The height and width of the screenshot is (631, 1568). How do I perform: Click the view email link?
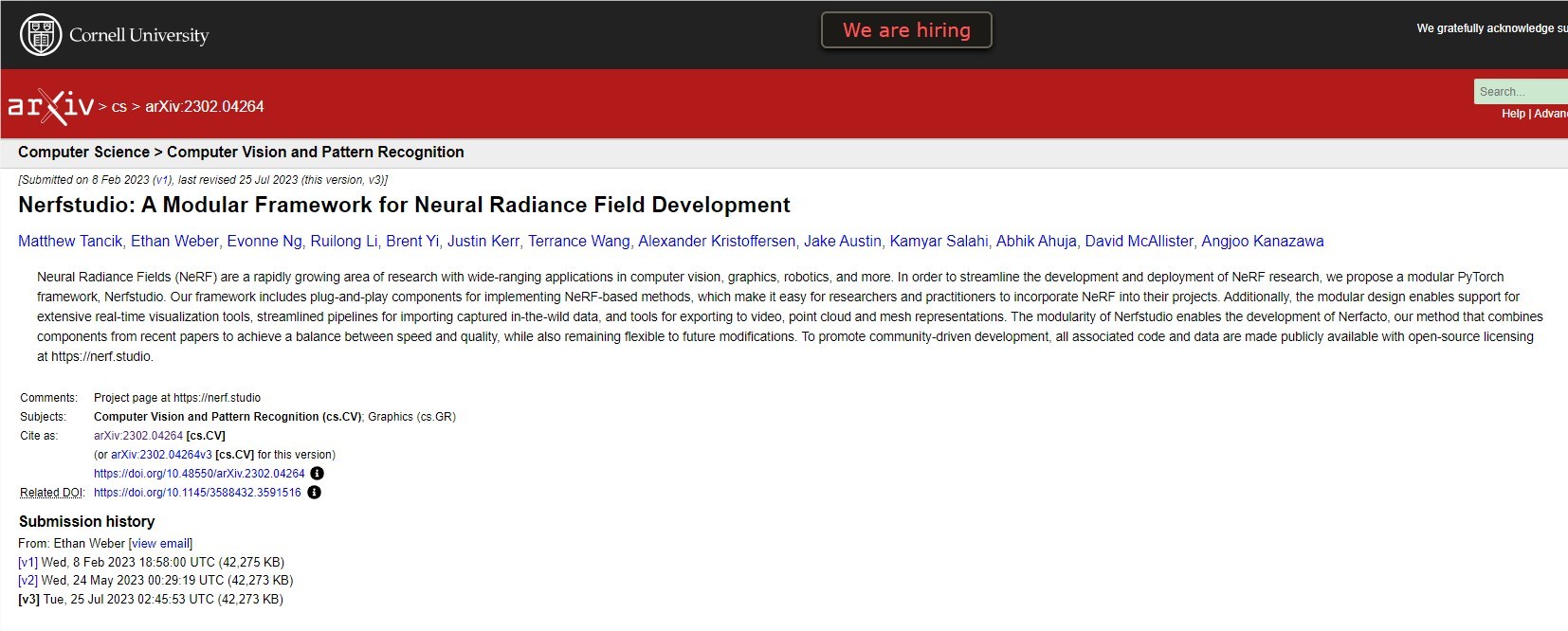(x=160, y=544)
